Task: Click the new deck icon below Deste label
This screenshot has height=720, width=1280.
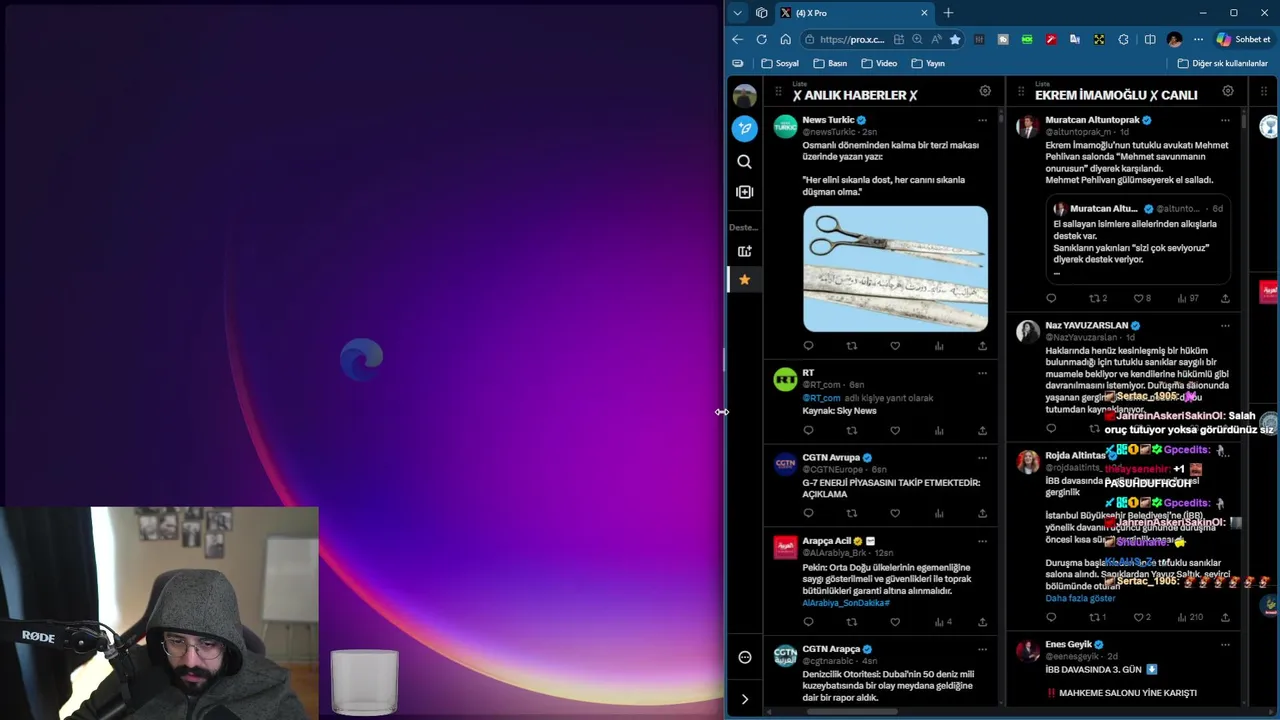Action: 744,251
